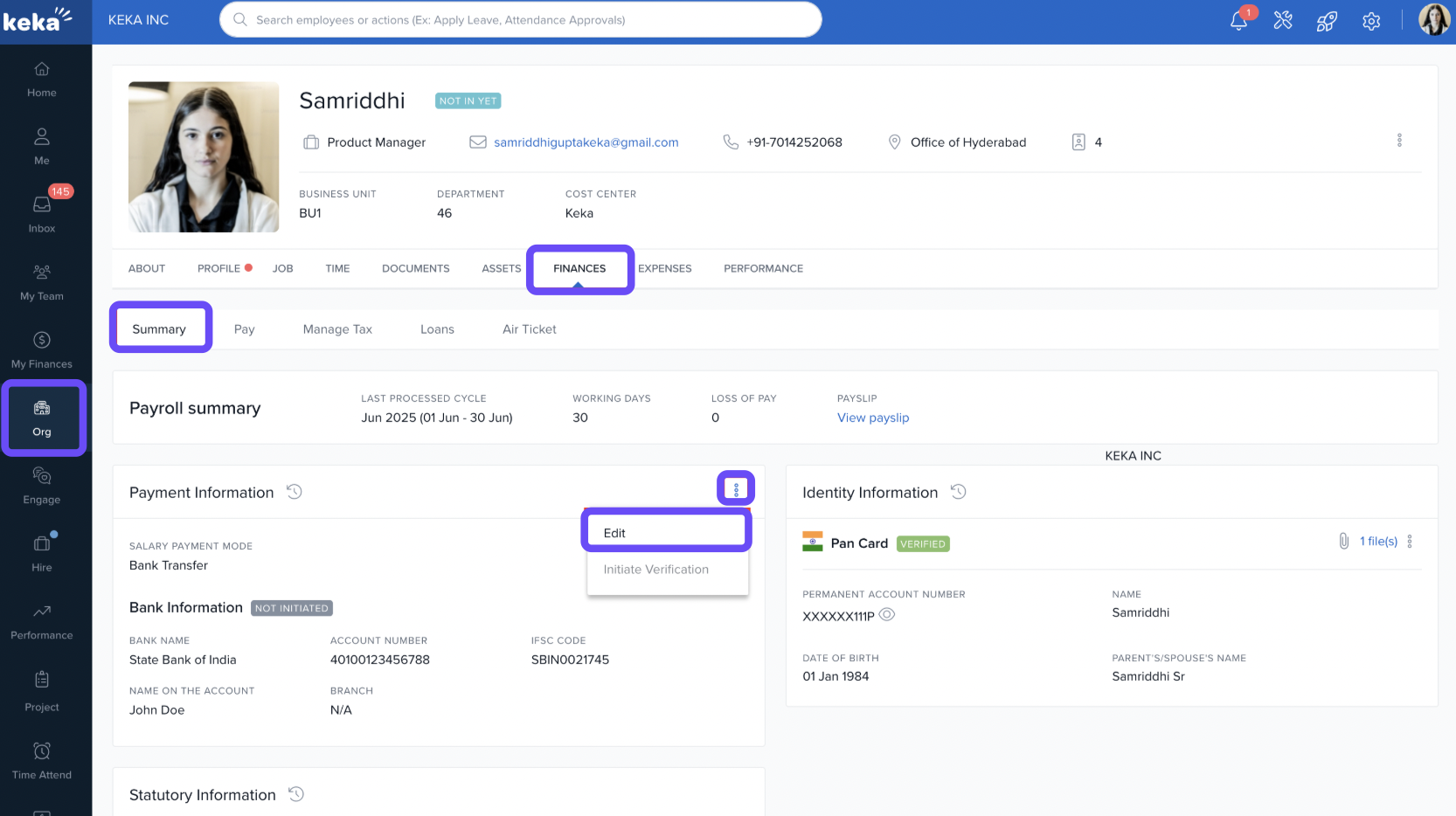Open Payment Information three-dot menu
Viewport: 1456px width, 816px height.
(x=736, y=489)
